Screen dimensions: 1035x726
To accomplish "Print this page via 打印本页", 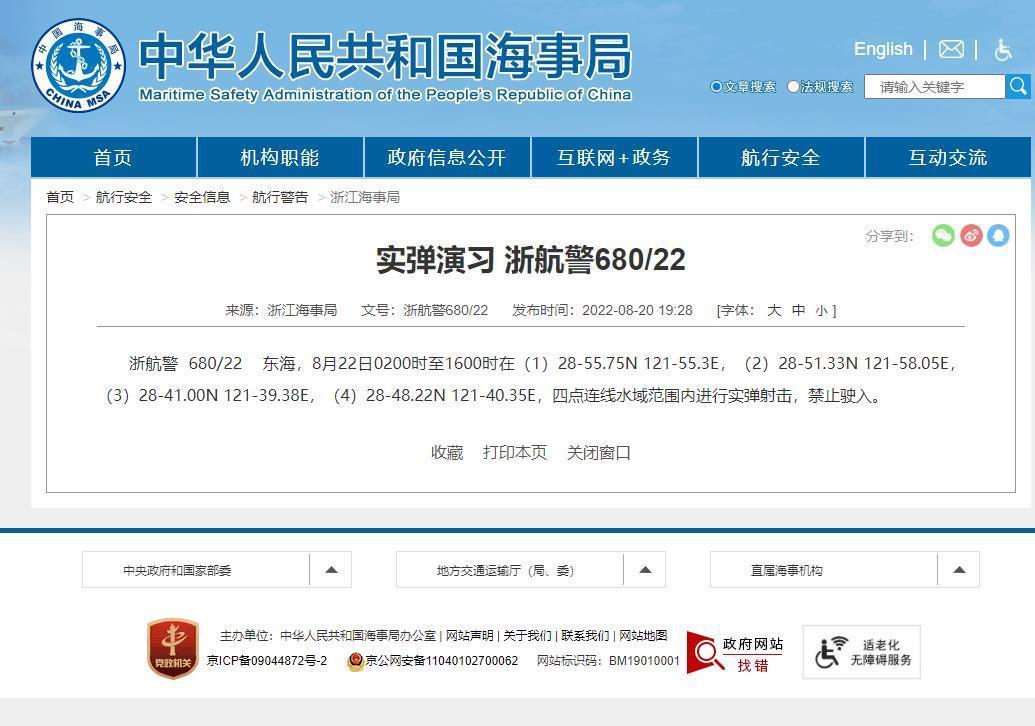I will click(x=515, y=452).
